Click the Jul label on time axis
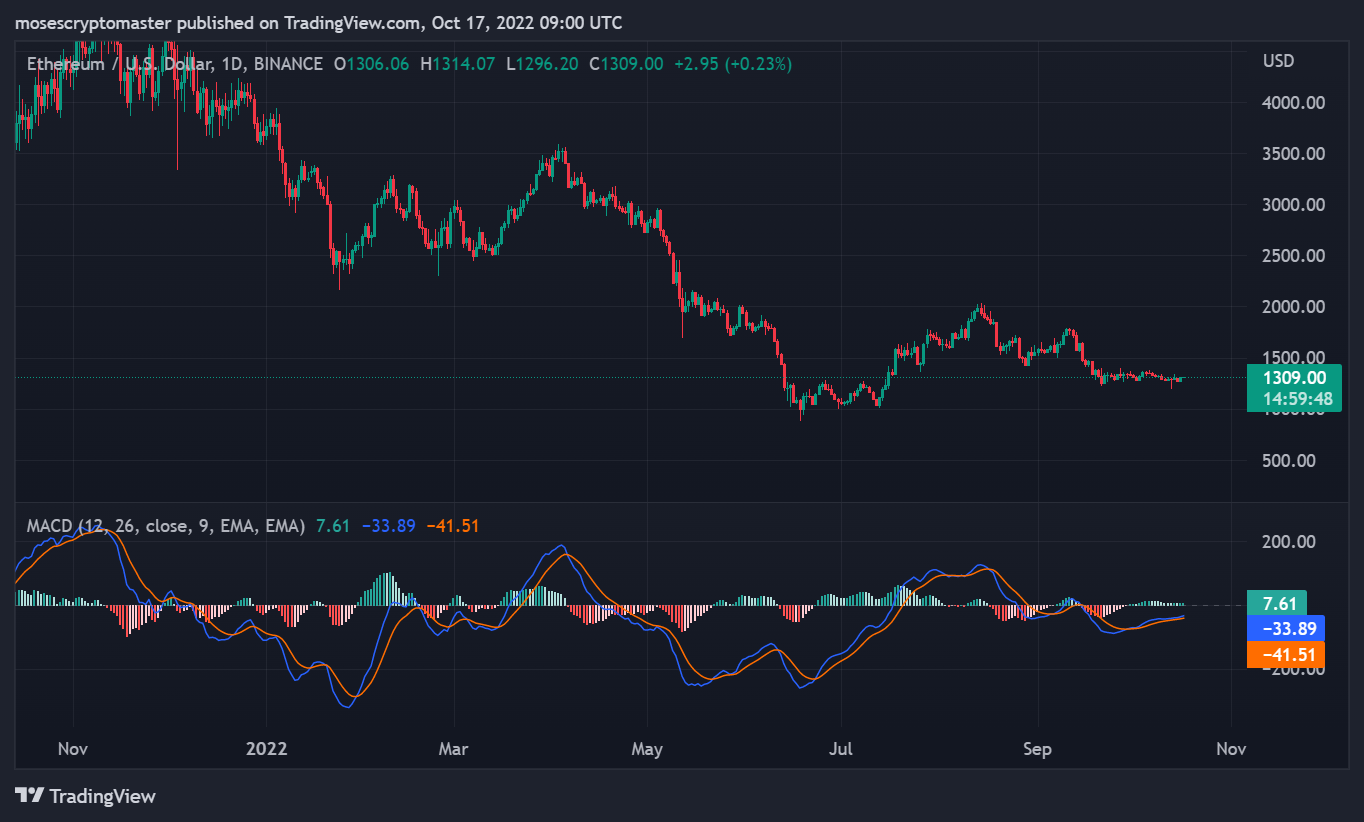The width and height of the screenshot is (1364, 822). pyautogui.click(x=840, y=749)
